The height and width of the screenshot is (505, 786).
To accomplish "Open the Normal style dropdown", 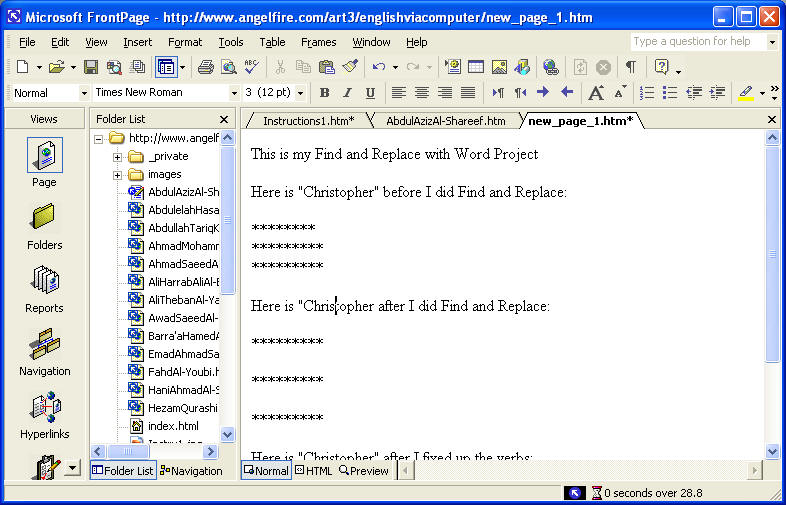I will (x=83, y=93).
